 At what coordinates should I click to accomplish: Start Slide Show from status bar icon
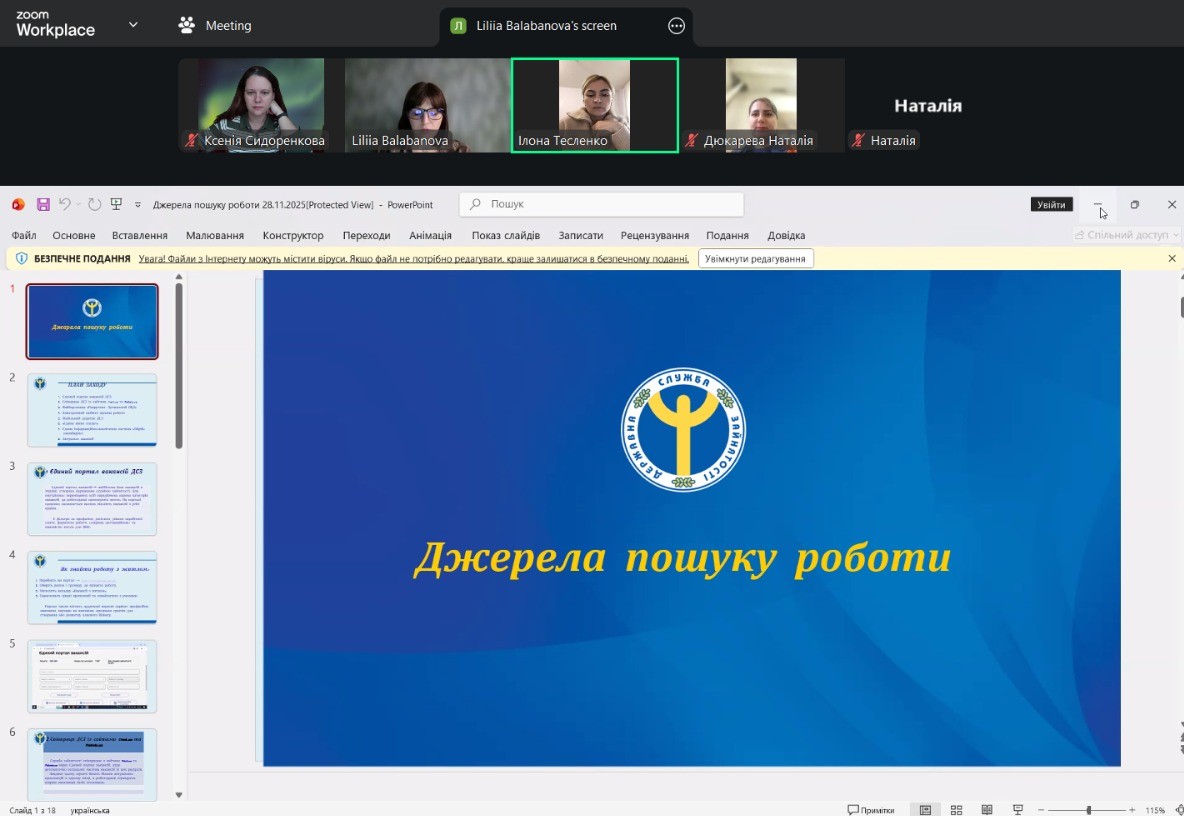pyautogui.click(x=1017, y=810)
